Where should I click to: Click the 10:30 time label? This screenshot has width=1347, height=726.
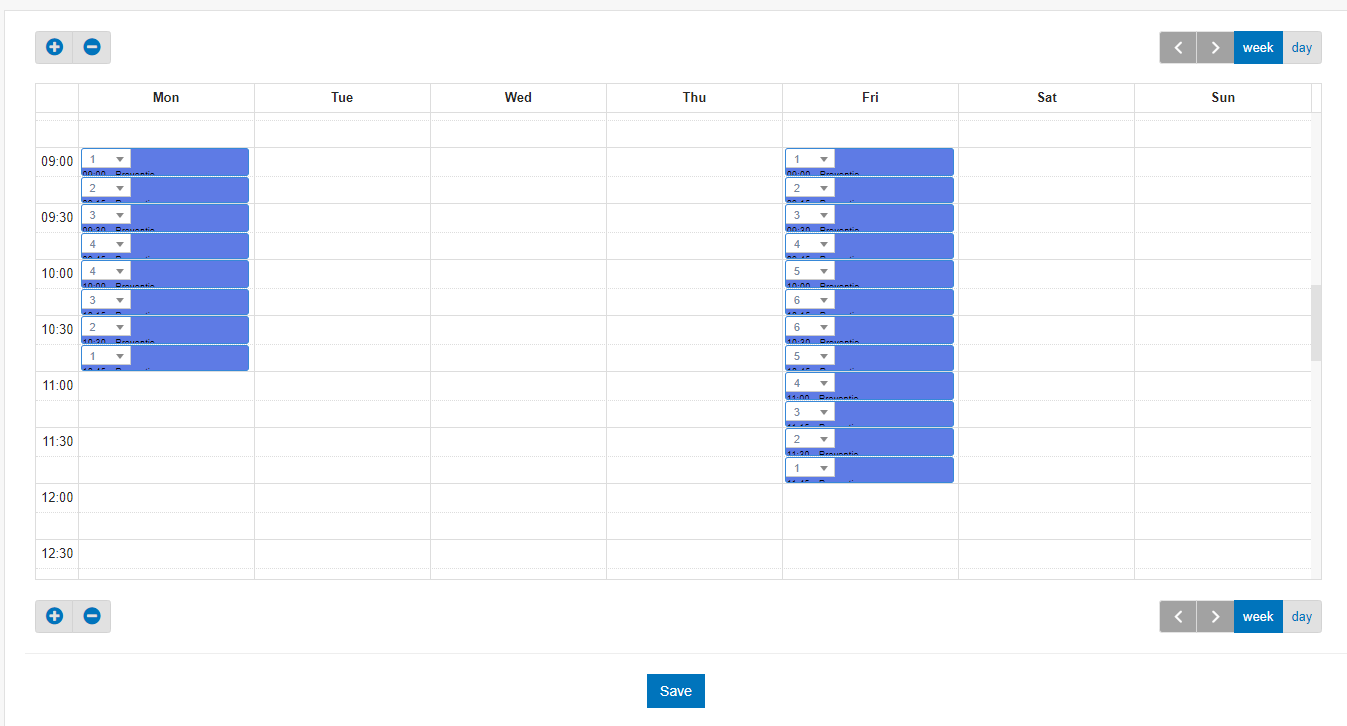(x=57, y=329)
